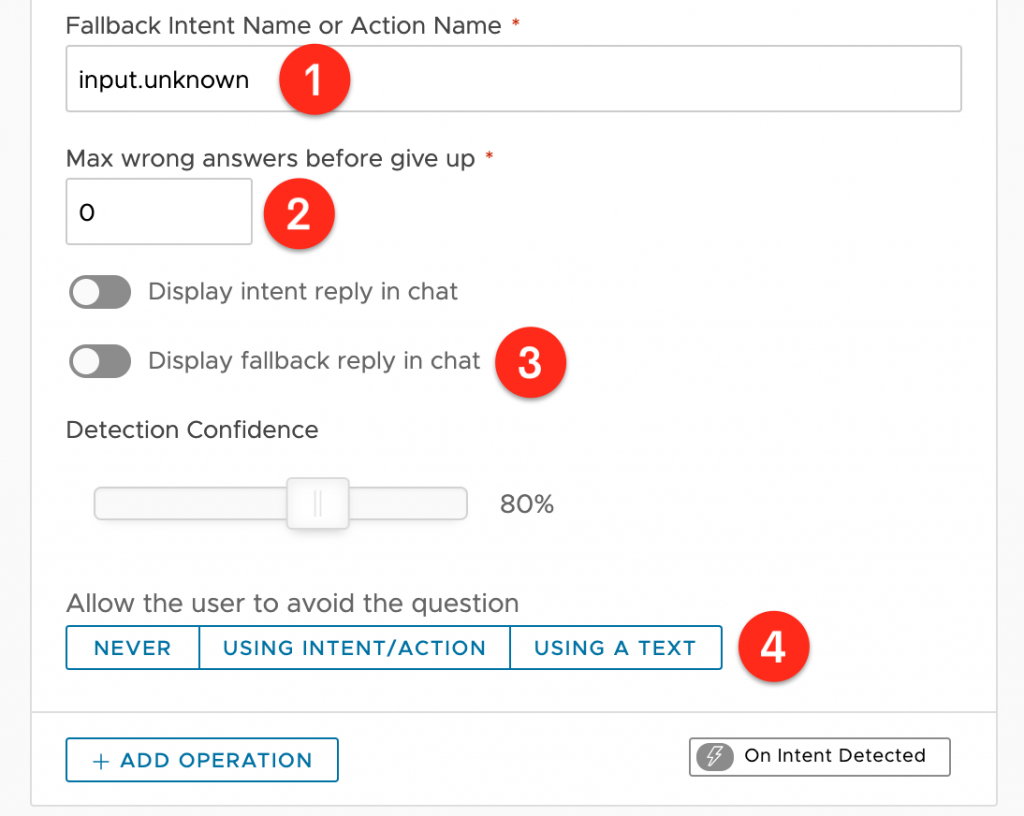Toggle Display intent reply in chat

pos(100,292)
